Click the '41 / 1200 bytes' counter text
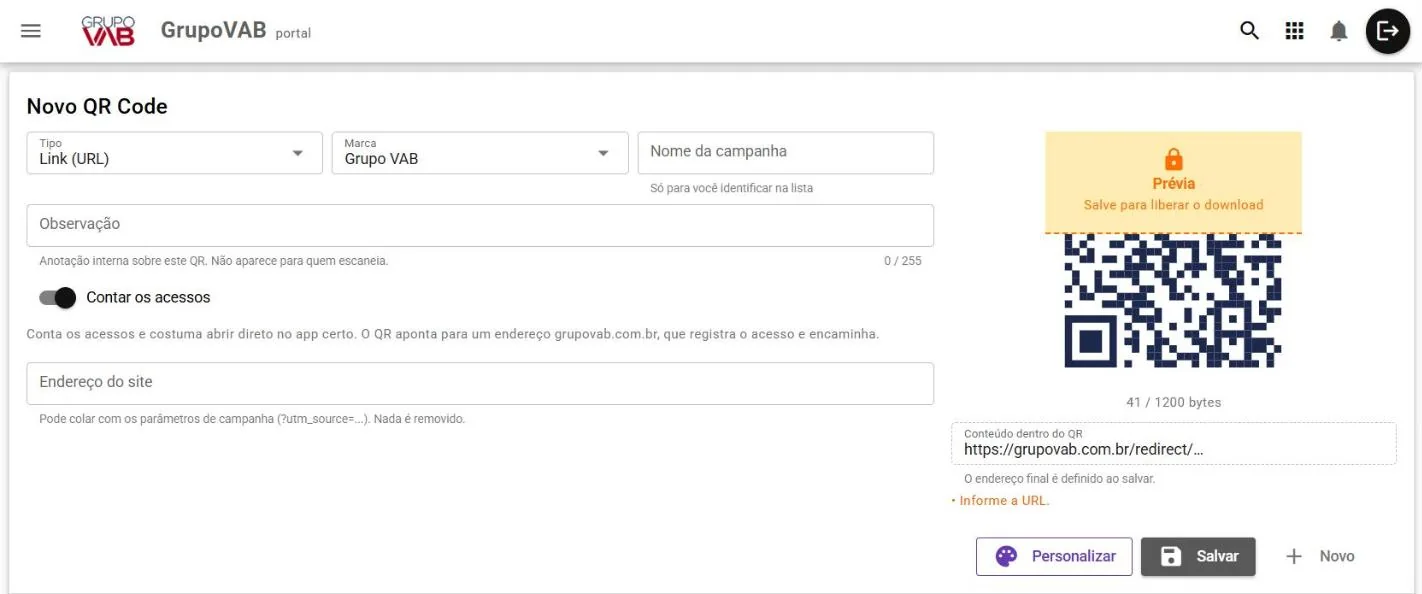The height and width of the screenshot is (594, 1422). coord(1173,402)
